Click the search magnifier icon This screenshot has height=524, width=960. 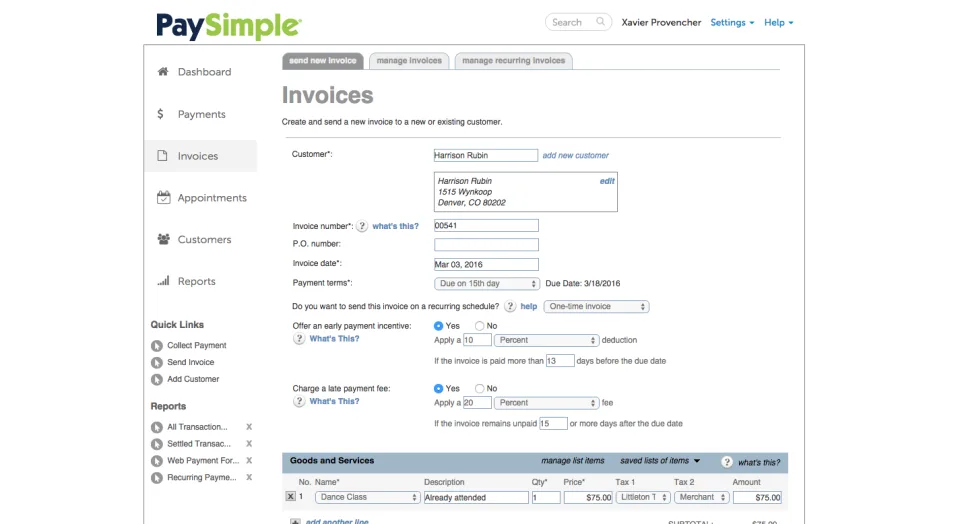pos(601,22)
